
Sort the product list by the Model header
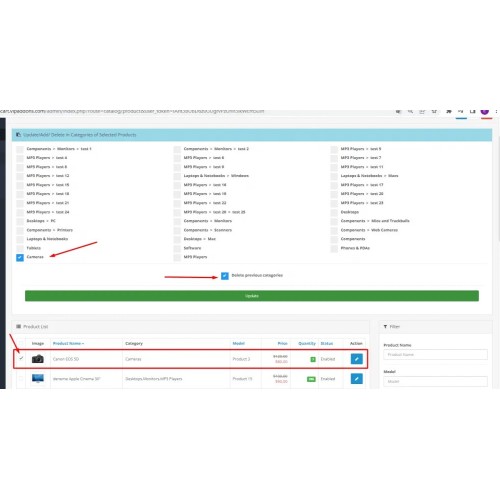pos(238,343)
